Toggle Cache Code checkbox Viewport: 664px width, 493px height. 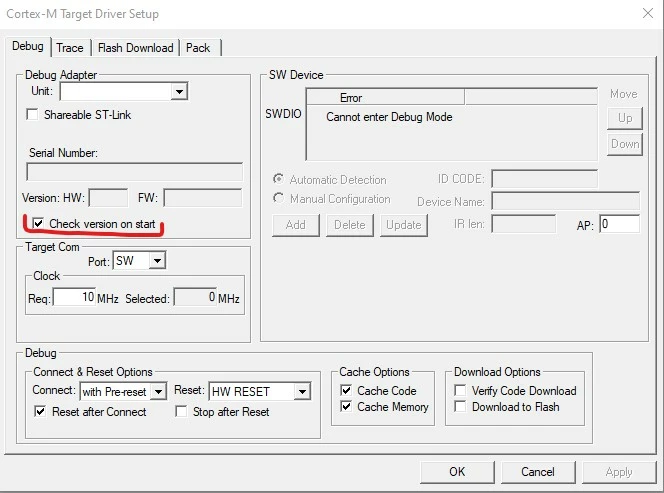coord(346,390)
